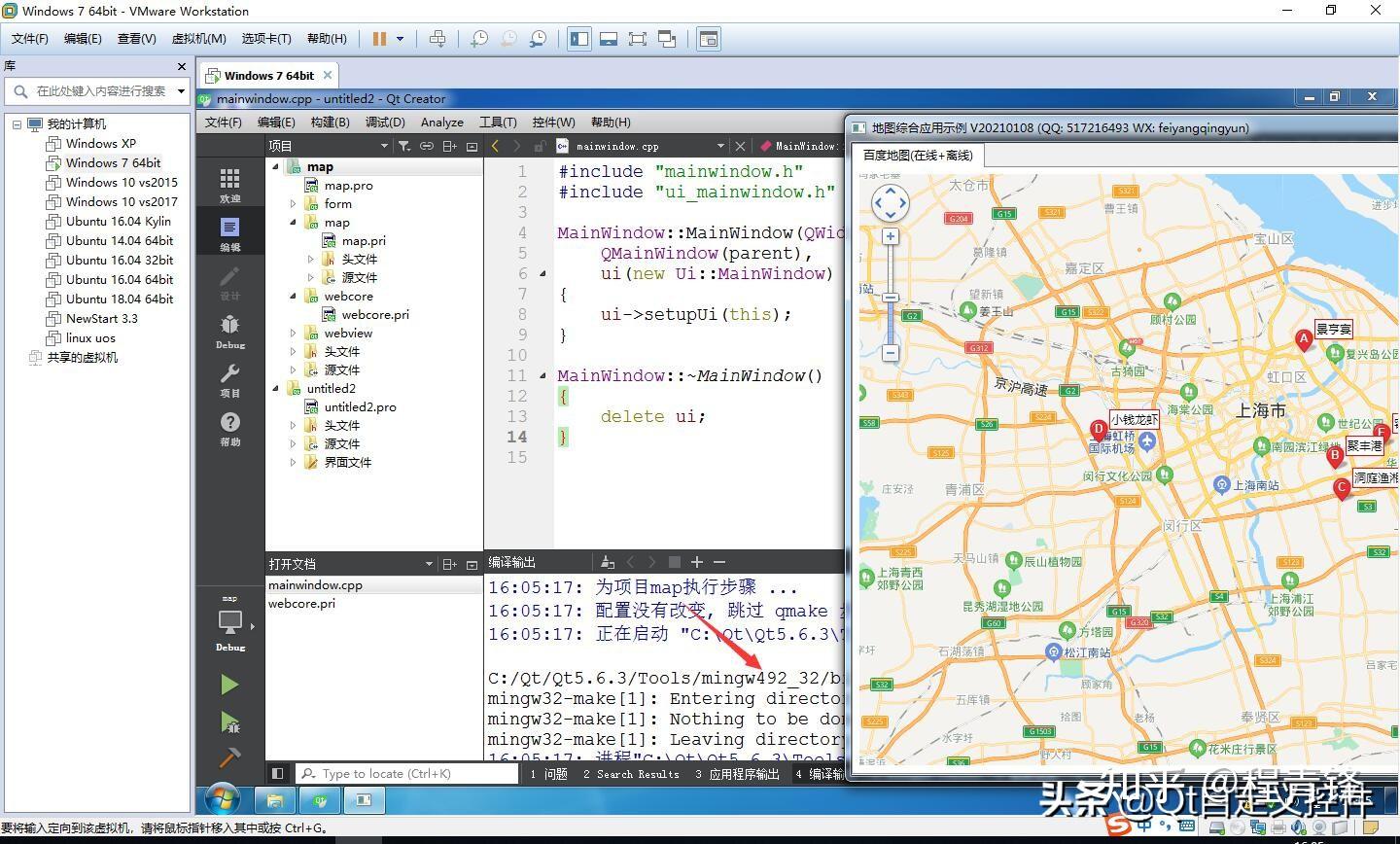The height and width of the screenshot is (844, 1400).
Task: Collapse root map project node
Action: coord(275,167)
